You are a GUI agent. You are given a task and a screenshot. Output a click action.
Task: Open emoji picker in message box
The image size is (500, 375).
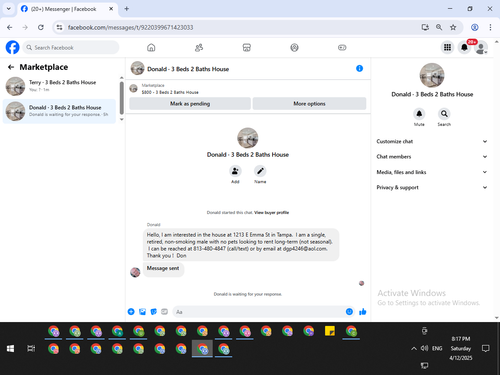coord(349,312)
